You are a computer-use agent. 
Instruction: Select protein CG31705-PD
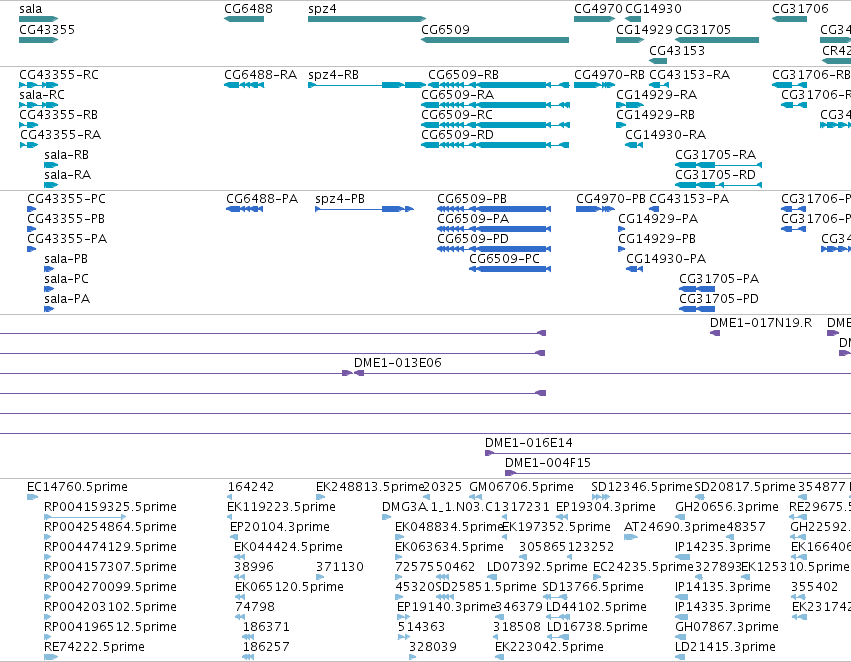click(697, 309)
